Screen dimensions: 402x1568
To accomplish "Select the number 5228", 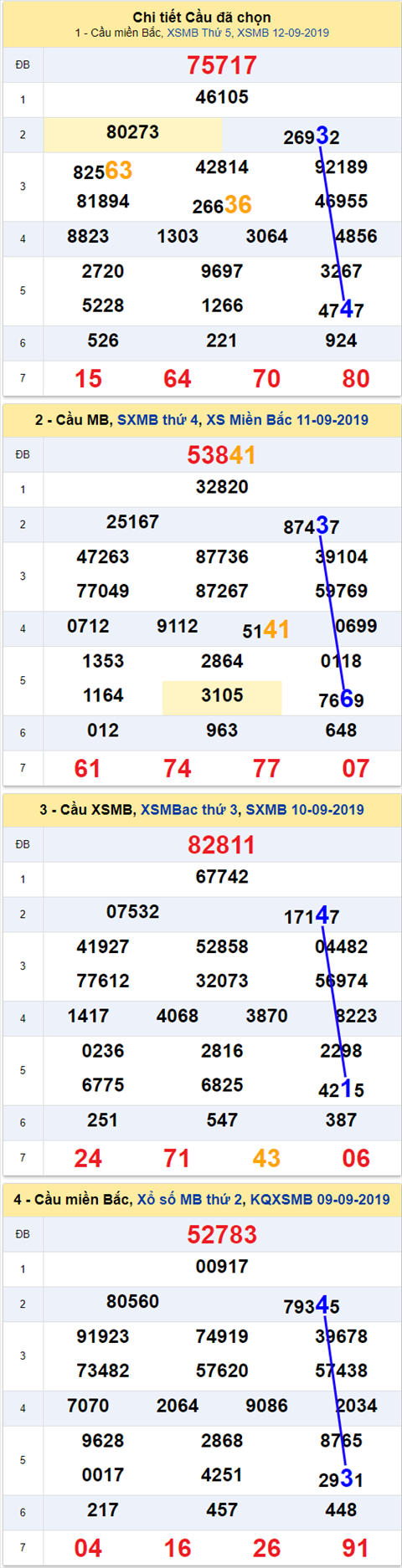I will pyautogui.click(x=103, y=306).
